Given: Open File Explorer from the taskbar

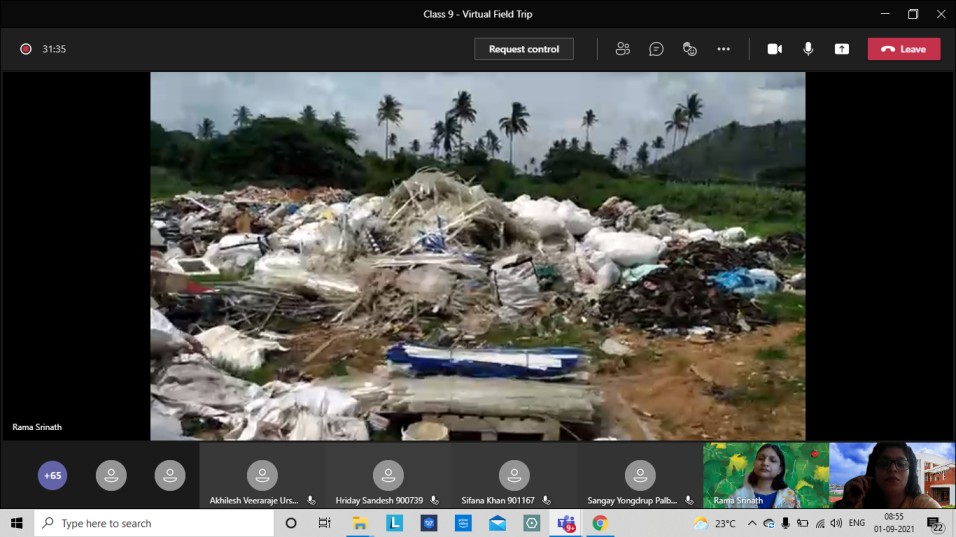Looking at the screenshot, I should coord(360,523).
